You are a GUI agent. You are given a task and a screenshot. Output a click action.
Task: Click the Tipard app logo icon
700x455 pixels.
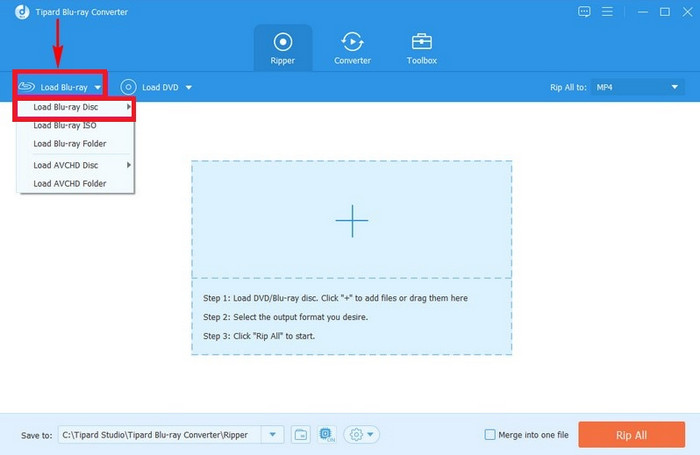pyautogui.click(x=22, y=12)
